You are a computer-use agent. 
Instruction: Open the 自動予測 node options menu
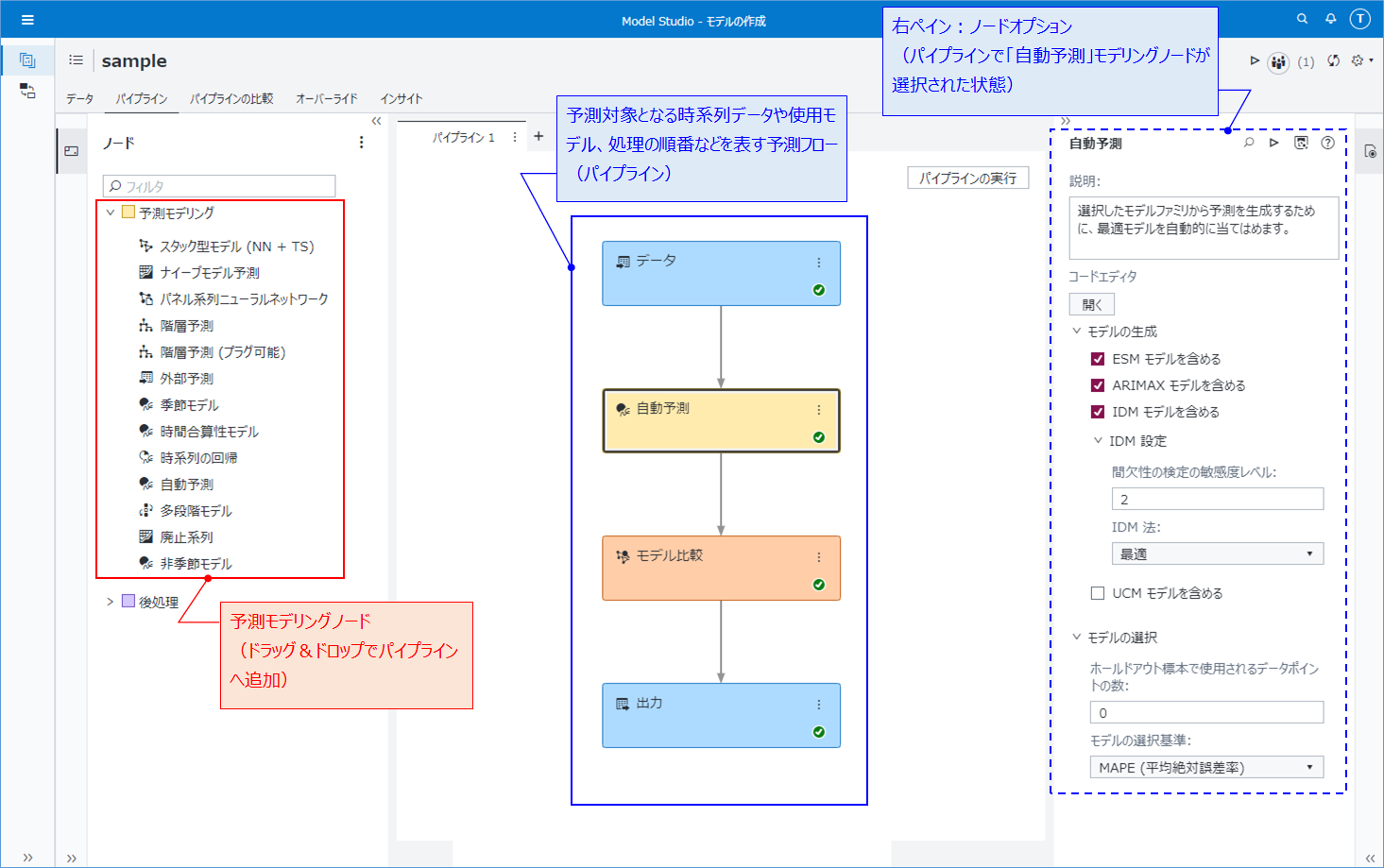[x=818, y=410]
